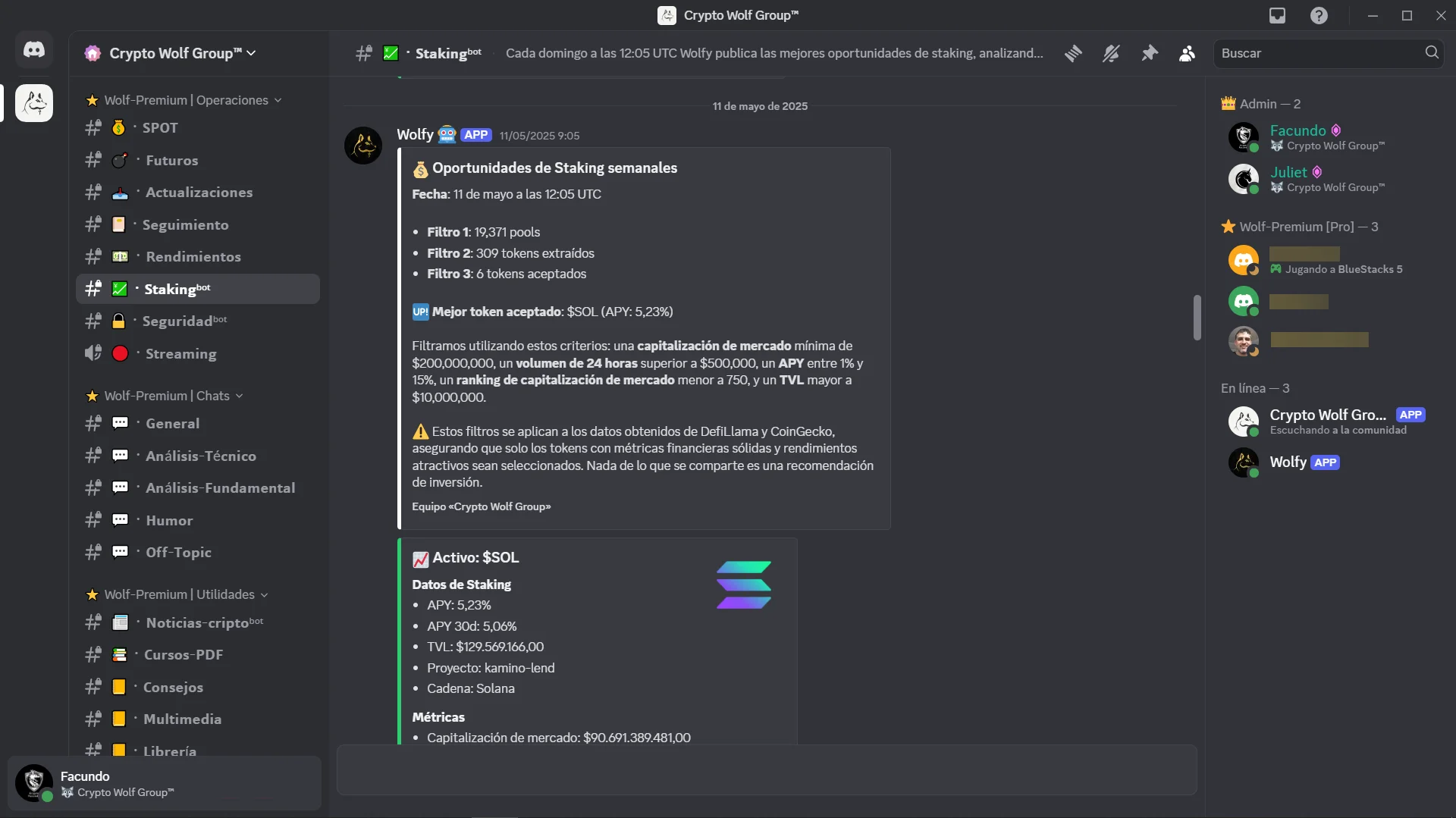This screenshot has width=1456, height=818.
Task: Open the Rendimientos channel
Action: (x=198, y=257)
